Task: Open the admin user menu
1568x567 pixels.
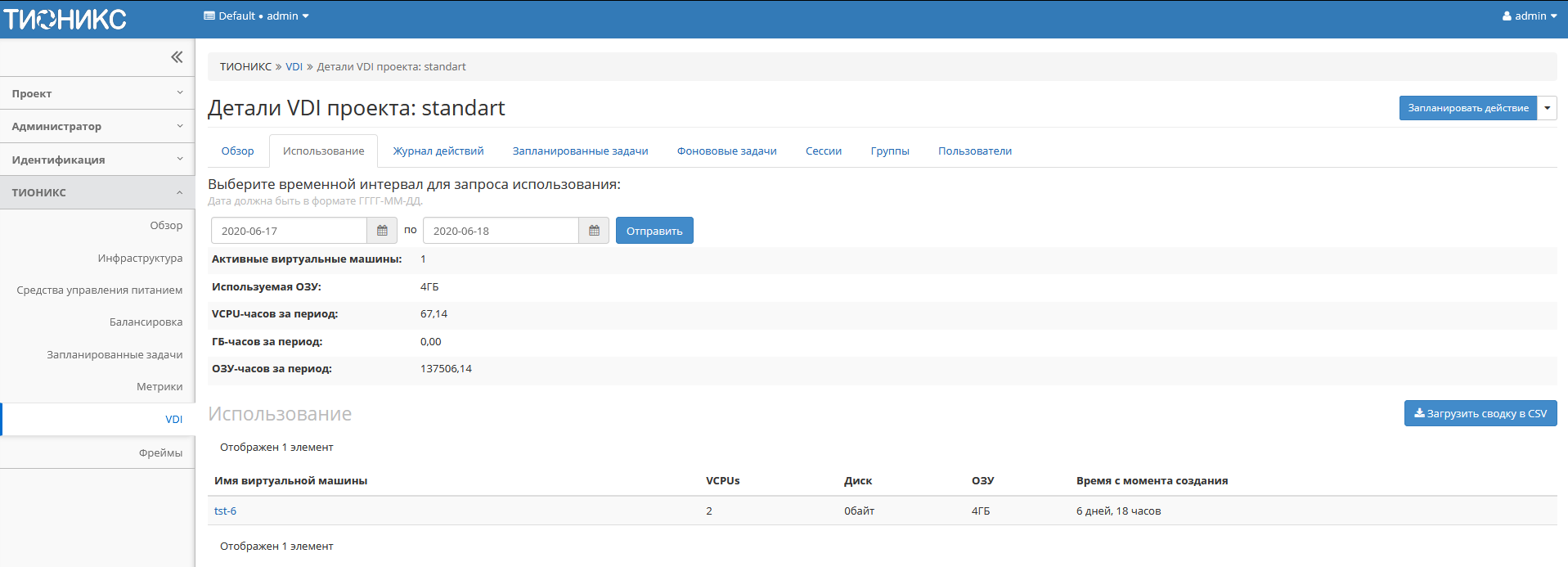Action: point(1529,16)
